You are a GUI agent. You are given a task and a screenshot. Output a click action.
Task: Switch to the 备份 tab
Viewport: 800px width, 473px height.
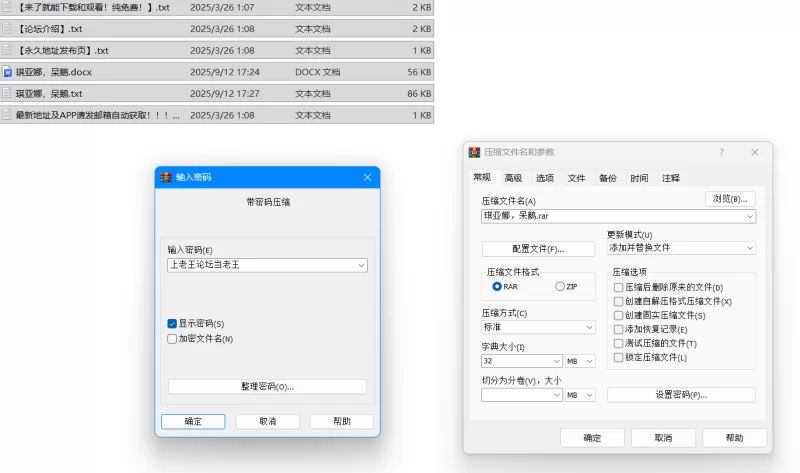608,178
